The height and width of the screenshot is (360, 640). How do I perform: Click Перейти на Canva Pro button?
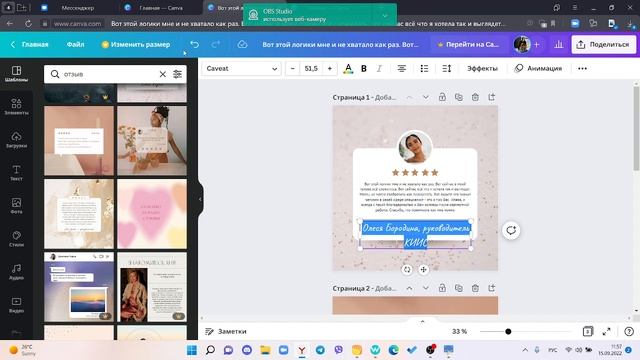(469, 44)
